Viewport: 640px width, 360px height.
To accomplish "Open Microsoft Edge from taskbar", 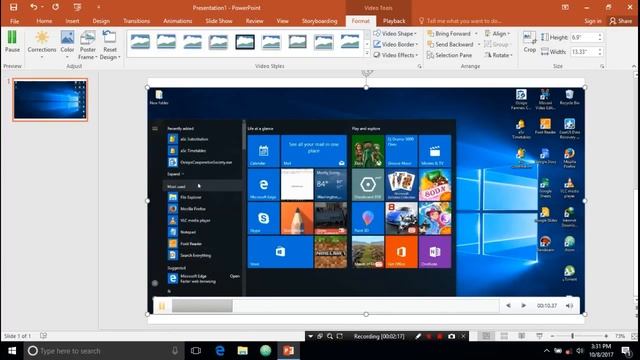I will 220,351.
